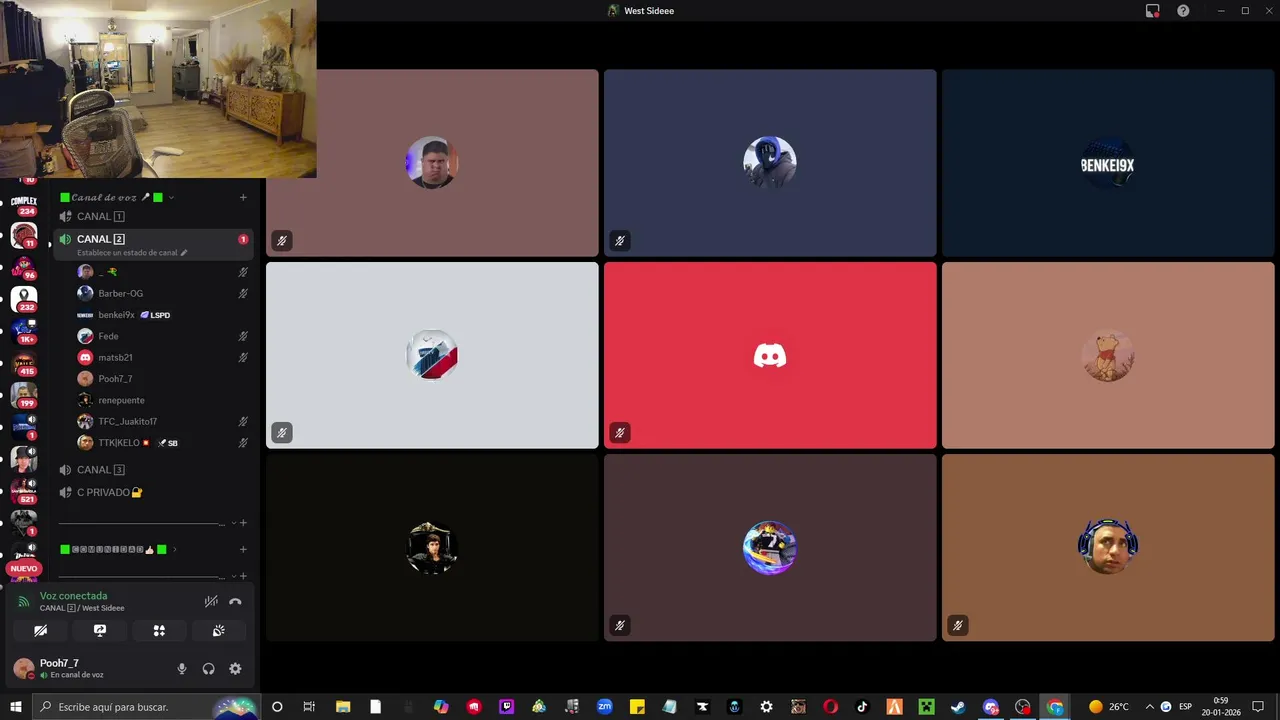Viewport: 1280px width, 720px height.
Task: Open the ESP language switcher
Action: pos(1185,707)
